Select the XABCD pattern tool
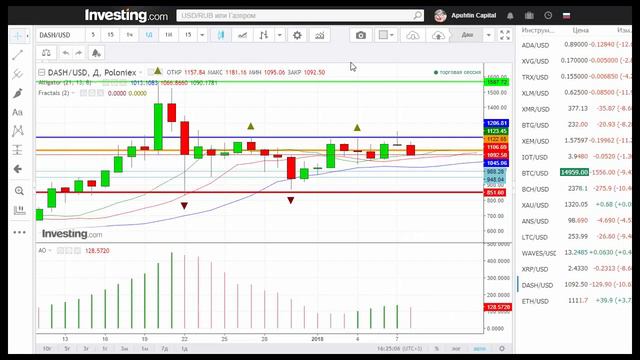This screenshot has width=640, height=360. [18, 131]
